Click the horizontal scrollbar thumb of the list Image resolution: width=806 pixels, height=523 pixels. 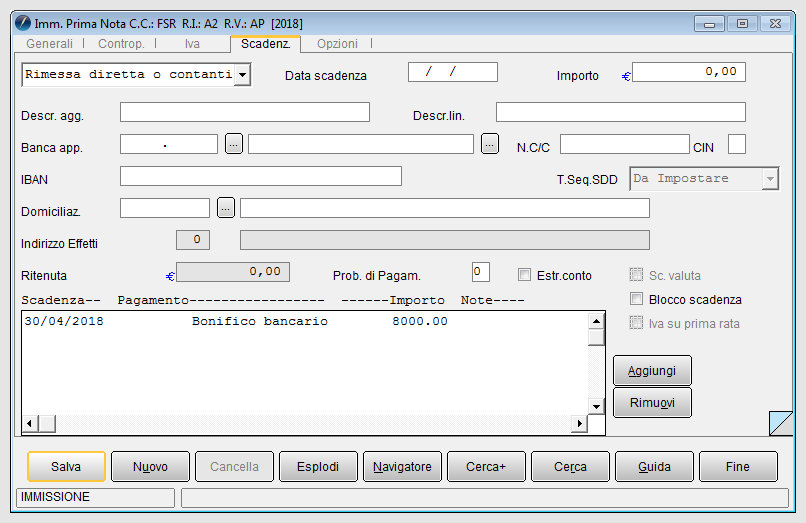click(x=47, y=424)
